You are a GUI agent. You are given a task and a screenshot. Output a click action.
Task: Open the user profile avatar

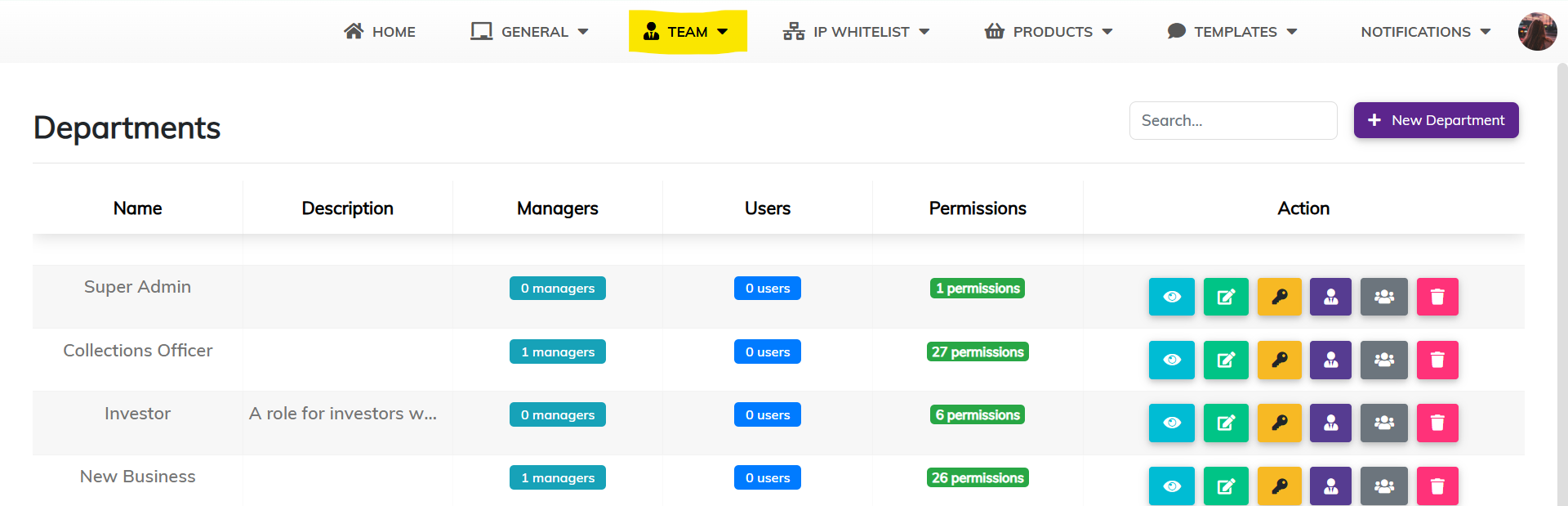click(1537, 32)
